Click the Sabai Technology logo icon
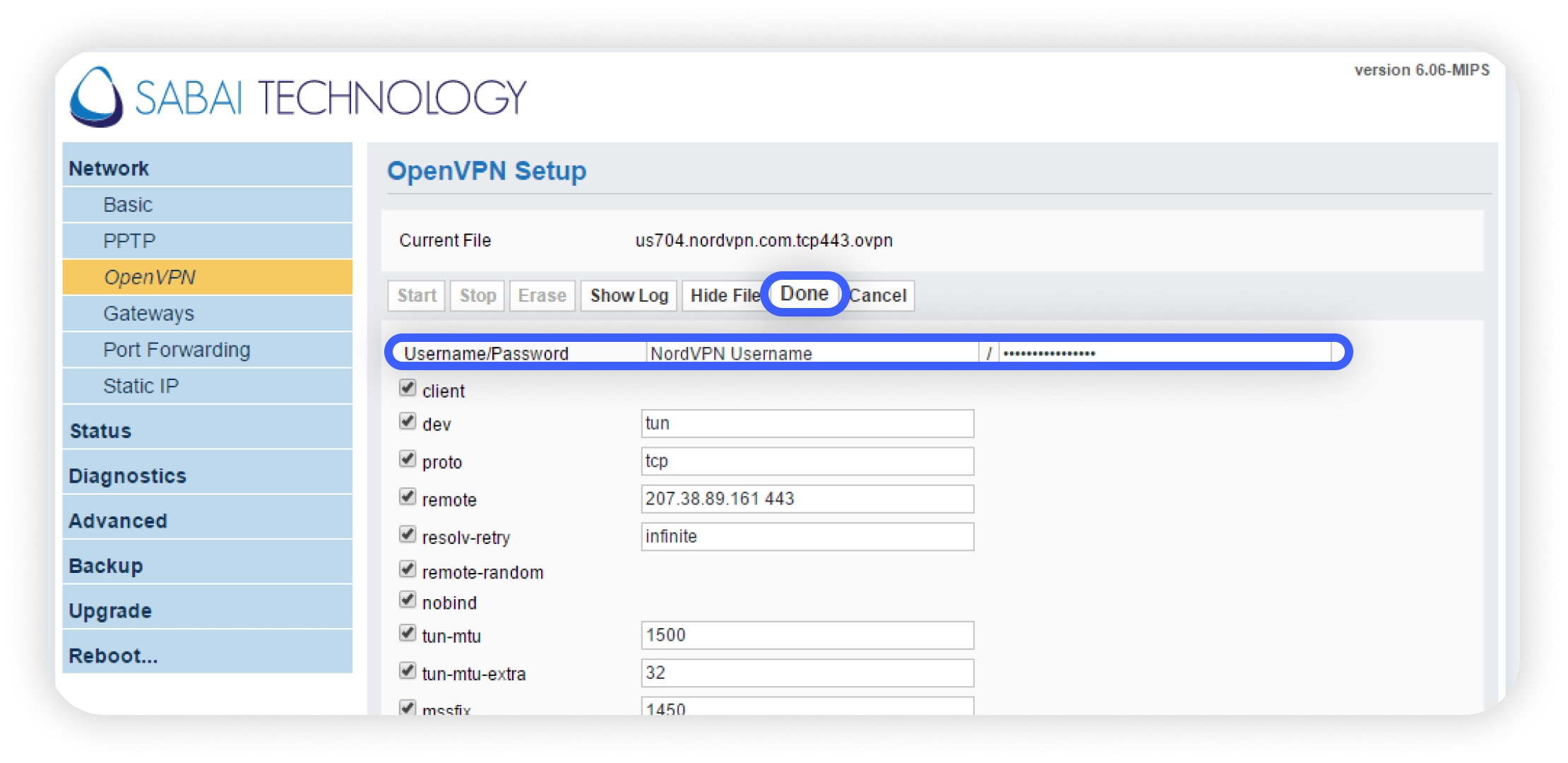The width and height of the screenshot is (1568, 763). tap(97, 97)
